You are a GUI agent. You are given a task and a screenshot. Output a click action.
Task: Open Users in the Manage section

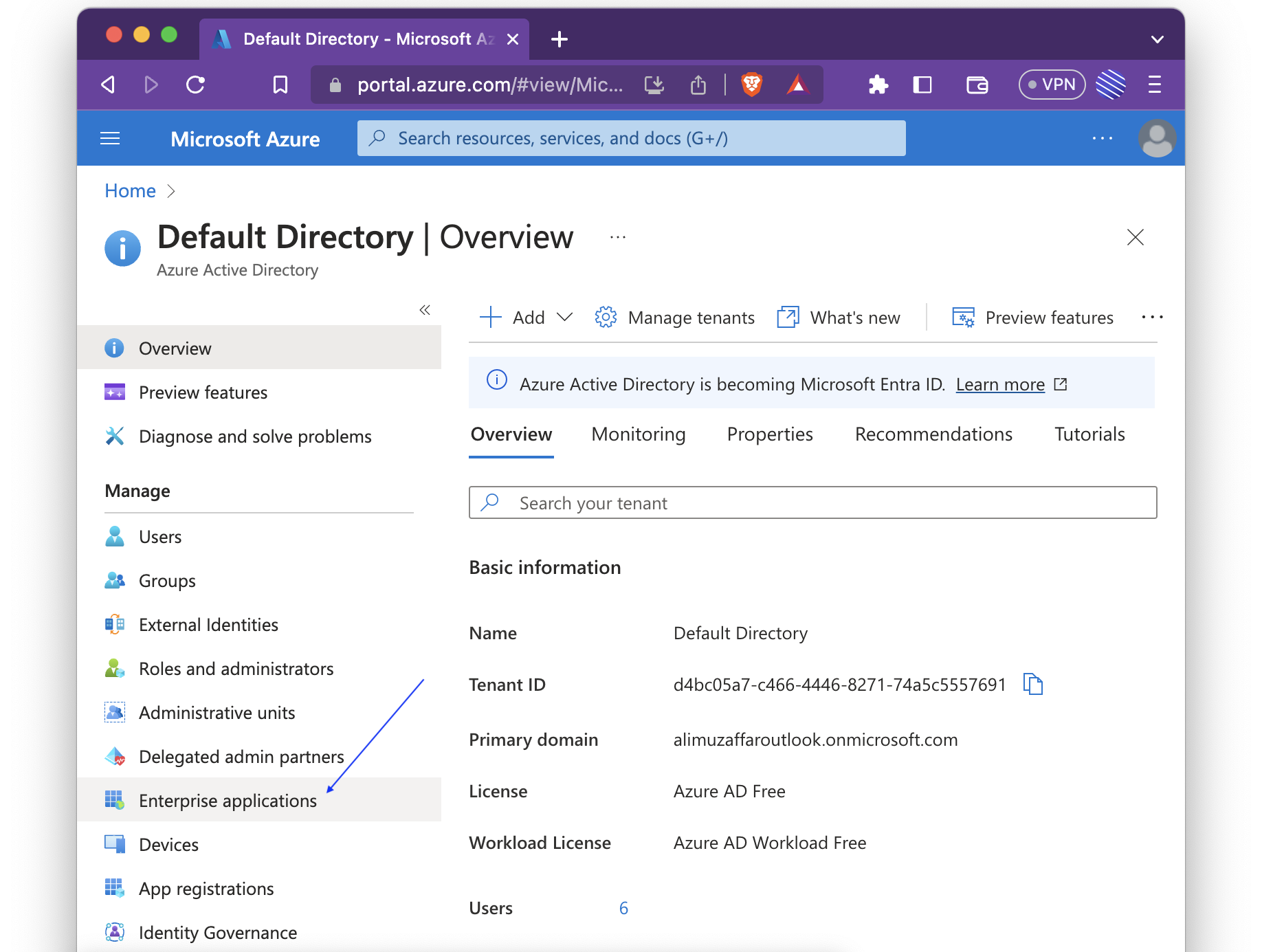coord(259,536)
